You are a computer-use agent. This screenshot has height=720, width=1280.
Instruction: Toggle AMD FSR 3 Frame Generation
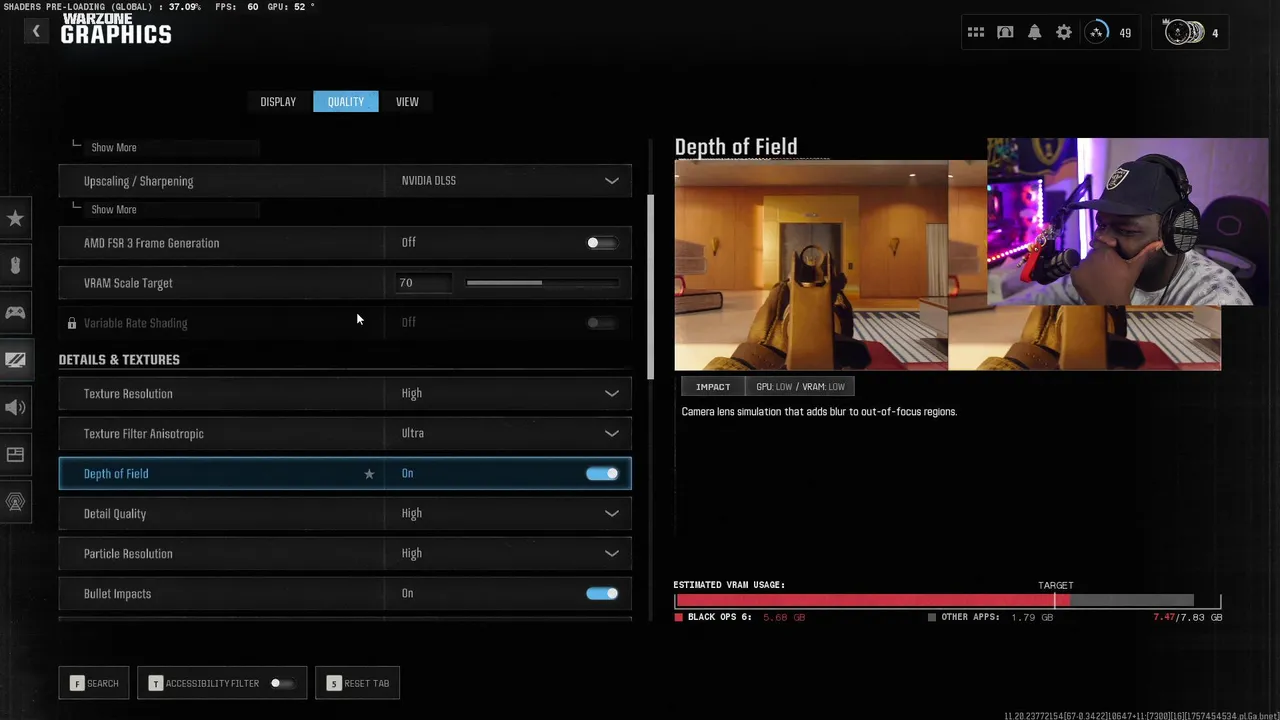(x=601, y=243)
